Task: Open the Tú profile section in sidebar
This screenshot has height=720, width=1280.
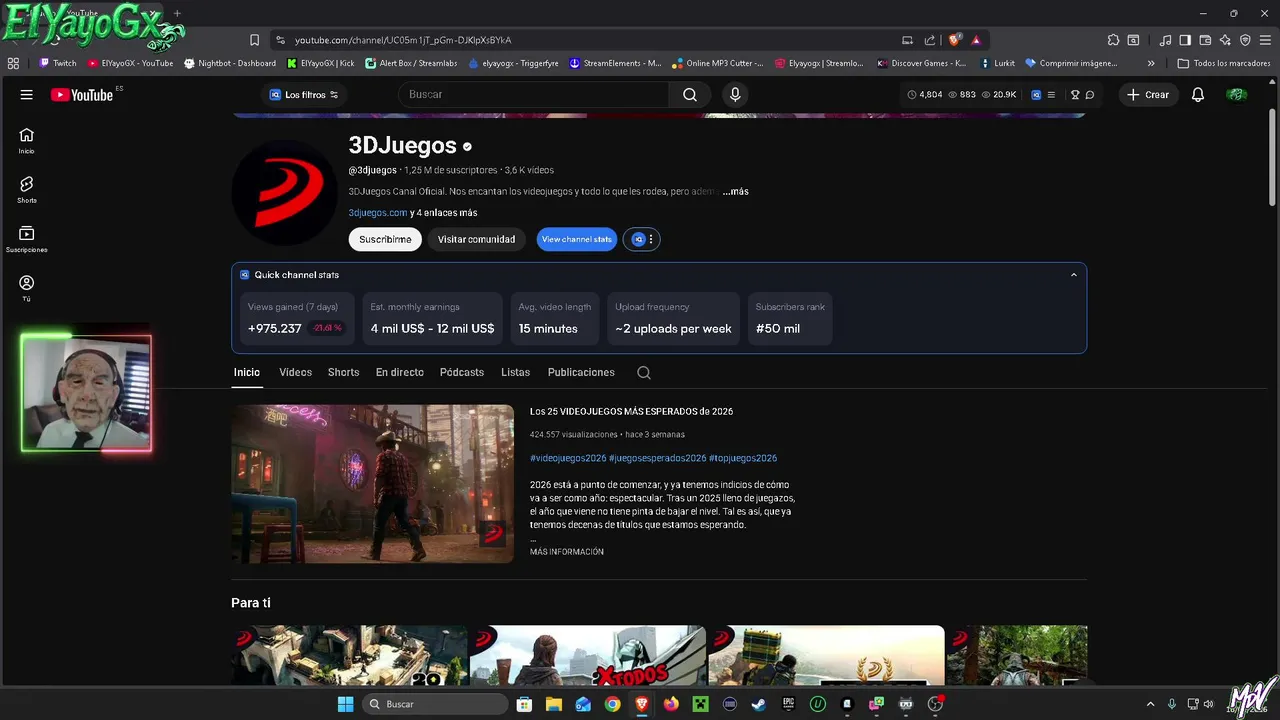Action: pyautogui.click(x=26, y=288)
